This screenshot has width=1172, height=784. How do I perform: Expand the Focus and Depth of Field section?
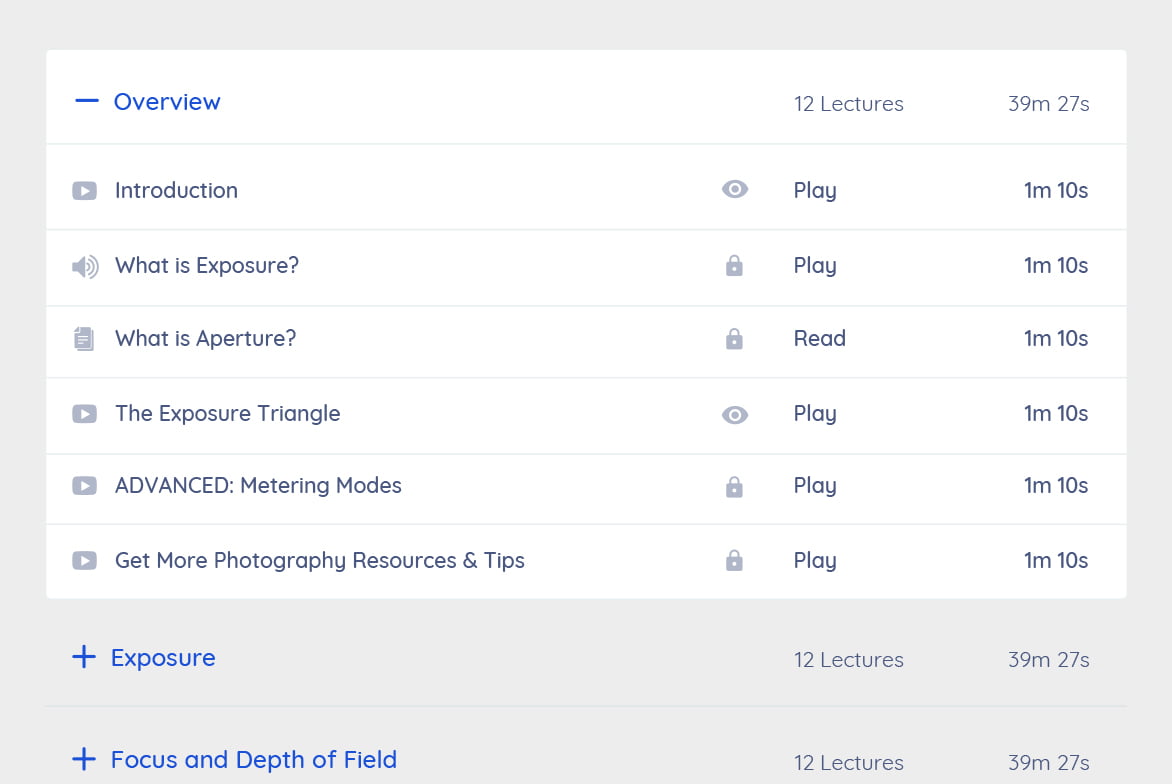point(84,759)
